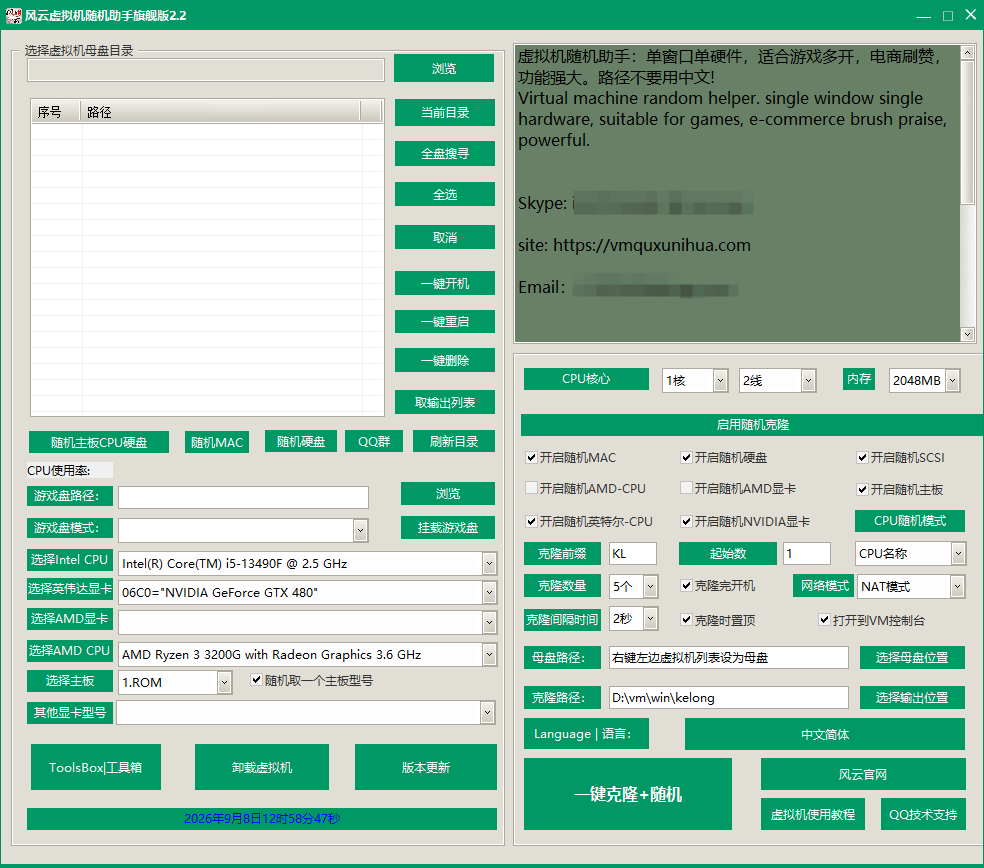Toggle 开启随机SCSI checkbox
This screenshot has height=868, width=984.
click(862, 458)
